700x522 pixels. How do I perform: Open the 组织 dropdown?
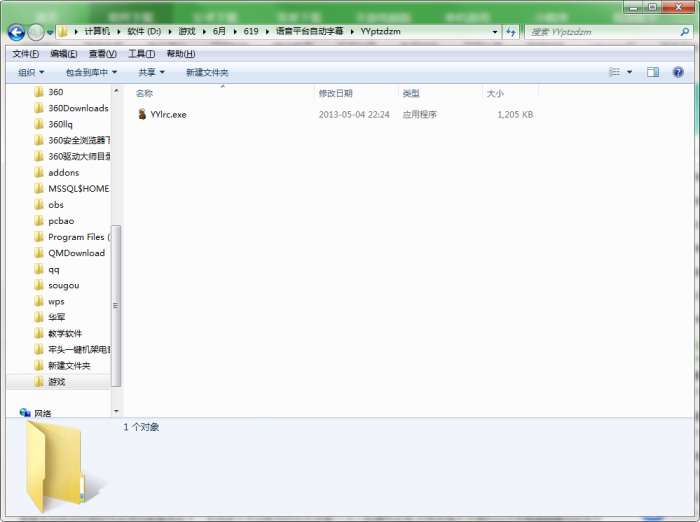[31, 72]
